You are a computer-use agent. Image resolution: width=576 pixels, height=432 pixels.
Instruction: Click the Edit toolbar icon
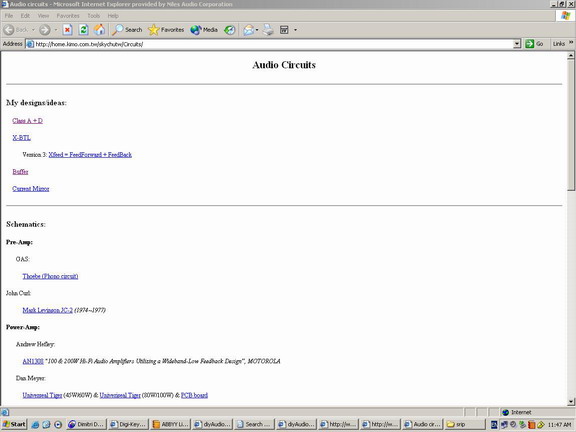[284, 30]
